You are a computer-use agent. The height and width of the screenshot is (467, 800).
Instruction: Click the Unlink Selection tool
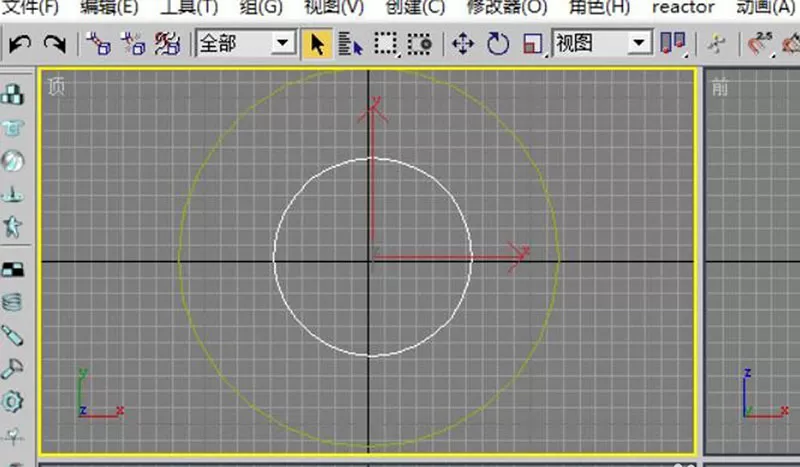pyautogui.click(x=133, y=44)
